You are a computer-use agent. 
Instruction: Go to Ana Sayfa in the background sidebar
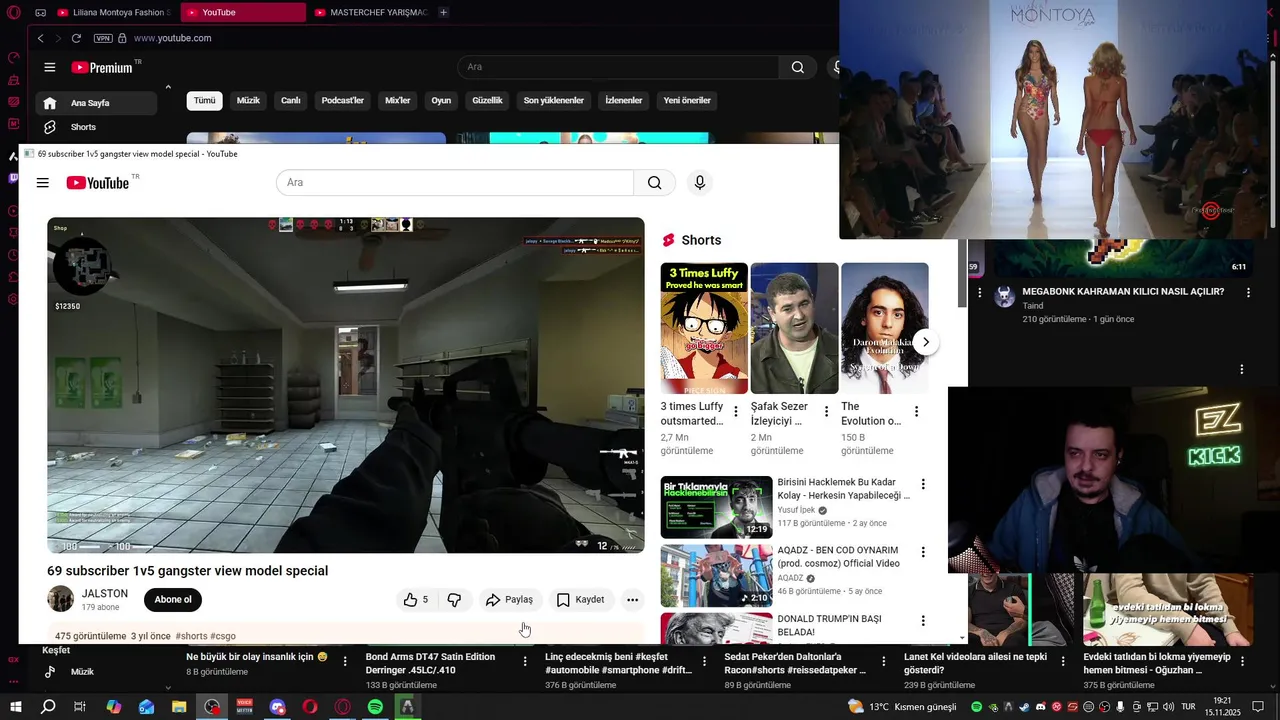96,103
